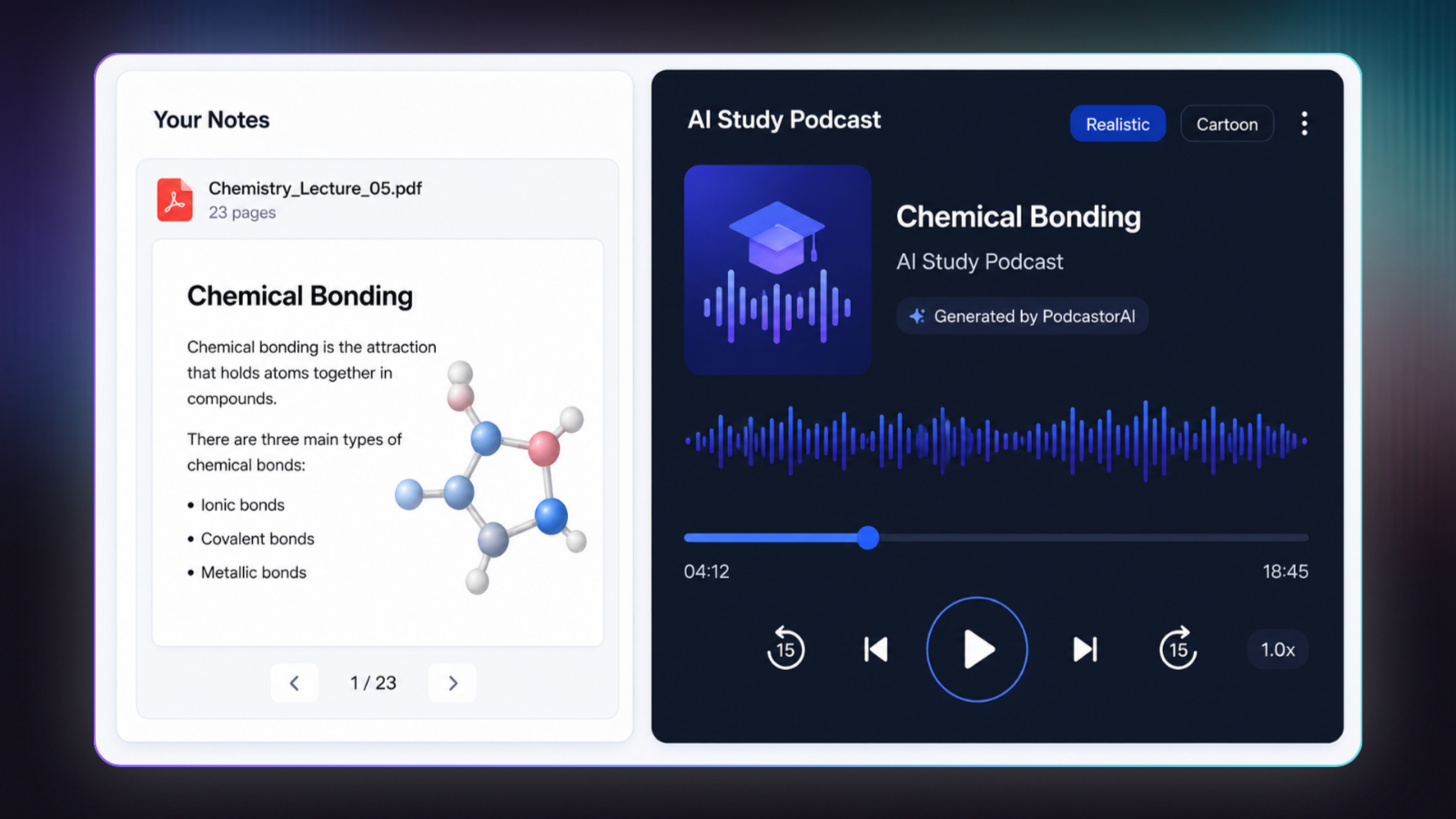Open the three-dot more options menu
This screenshot has width=1456, height=819.
(x=1304, y=124)
